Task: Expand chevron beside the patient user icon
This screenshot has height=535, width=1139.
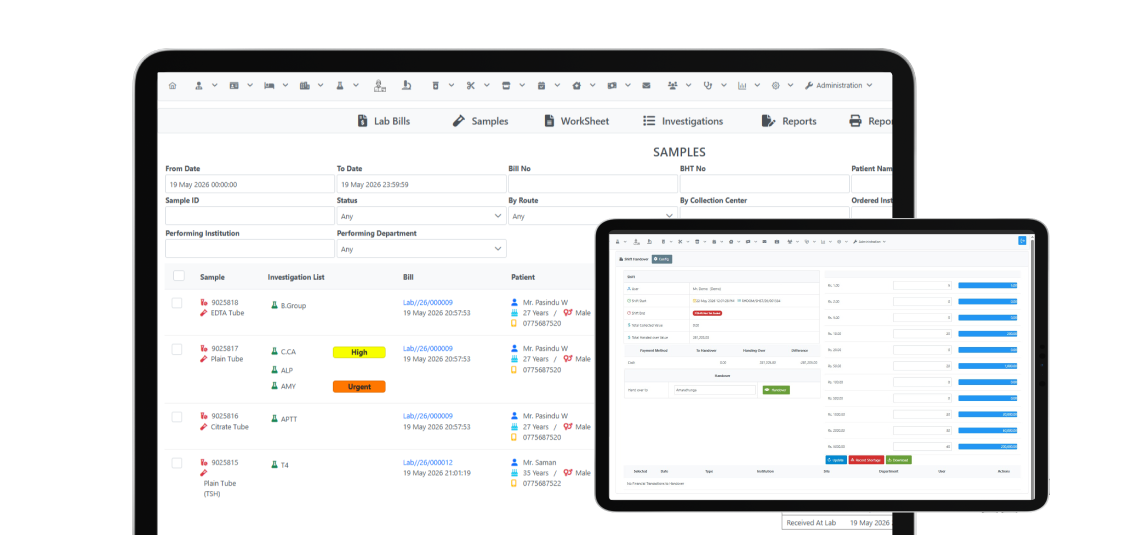Action: click(x=214, y=86)
